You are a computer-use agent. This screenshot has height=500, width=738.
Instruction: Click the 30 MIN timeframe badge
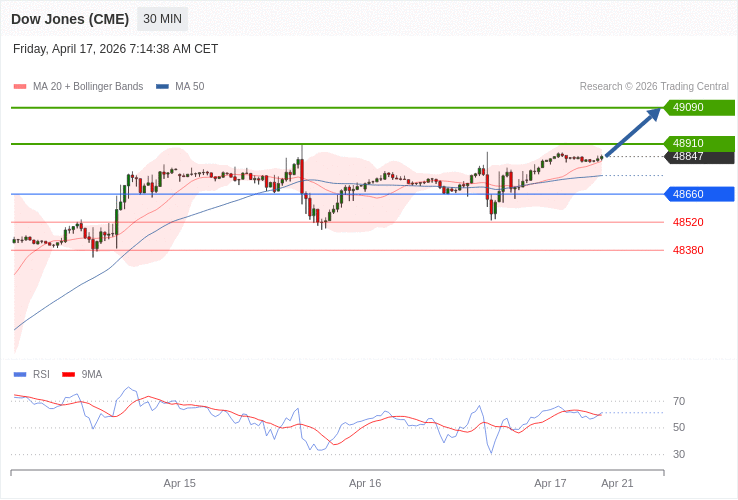tap(162, 19)
